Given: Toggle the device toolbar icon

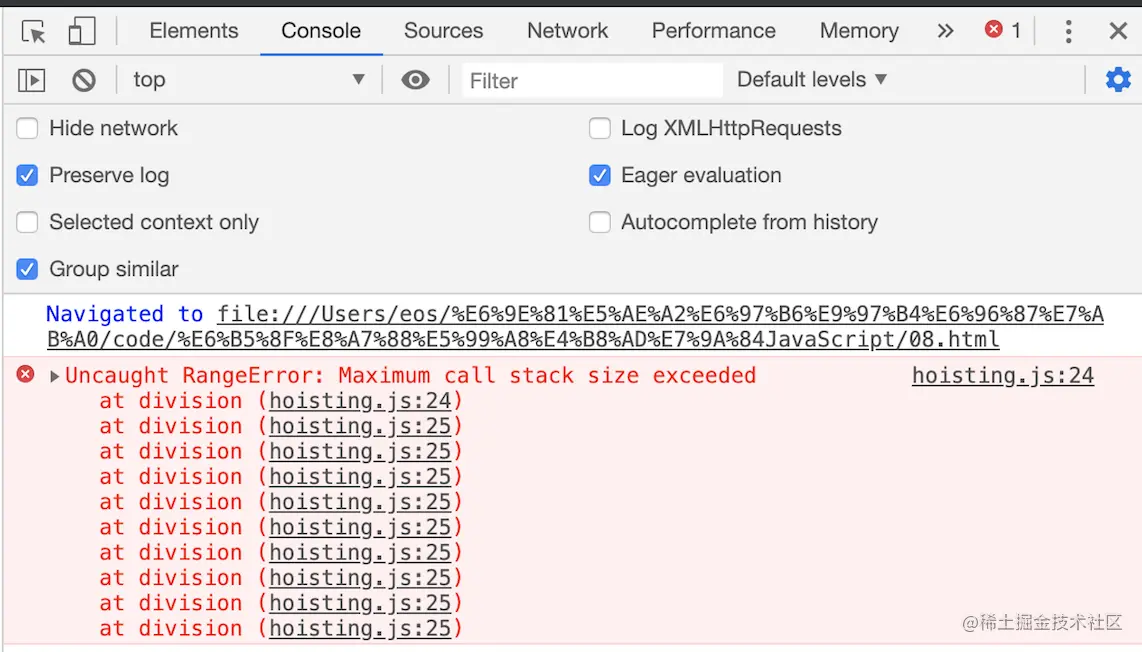Looking at the screenshot, I should (81, 31).
